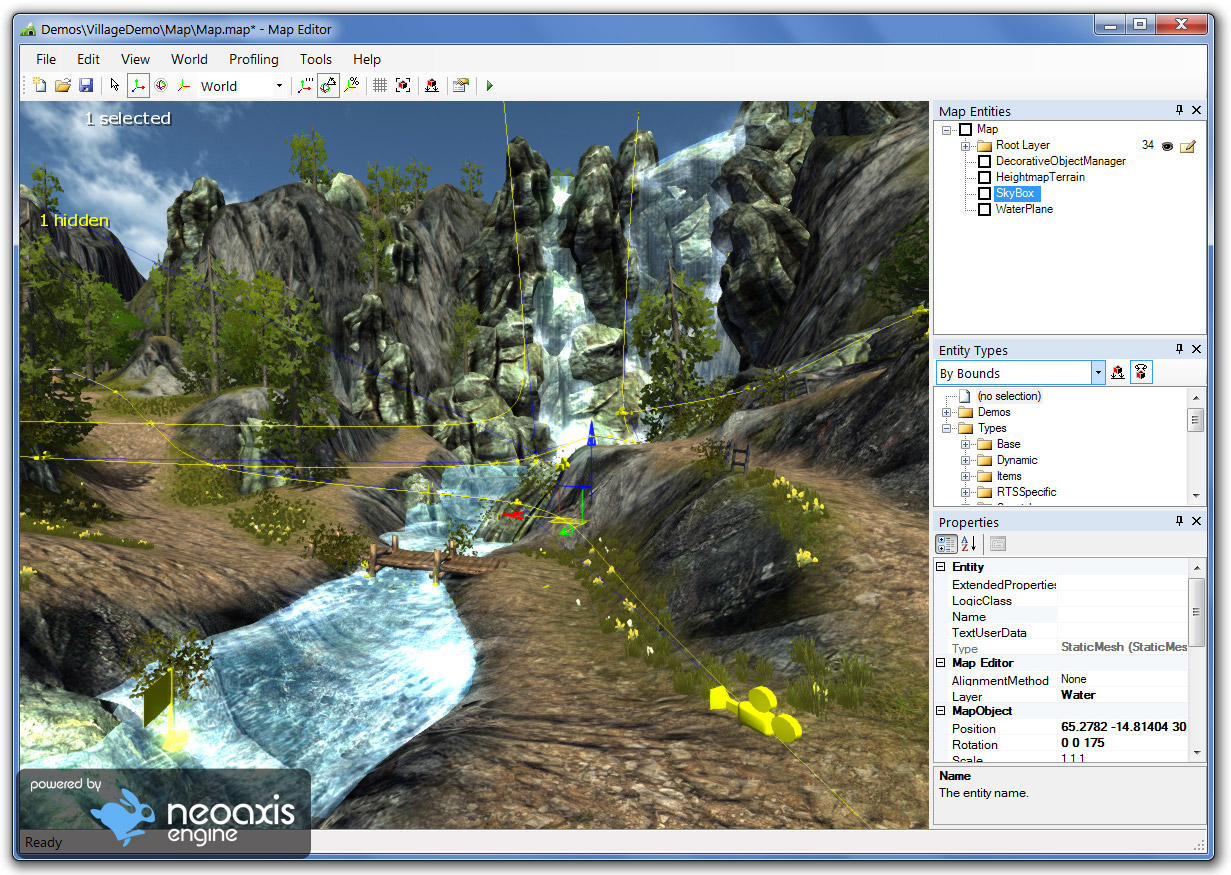The height and width of the screenshot is (875, 1231).
Task: Toggle Root Layer visibility eye icon
Action: pos(1167,146)
